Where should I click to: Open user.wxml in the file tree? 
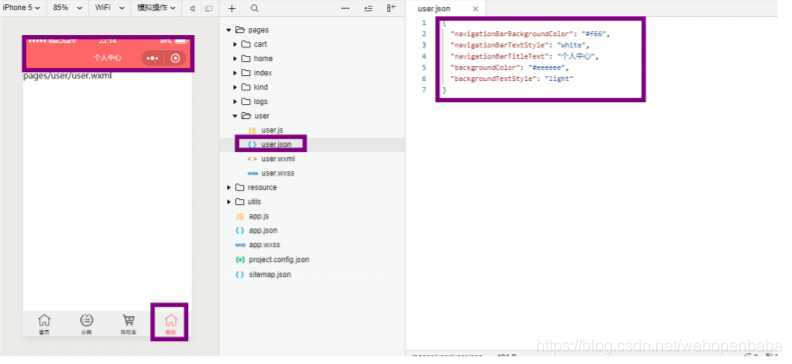click(271, 159)
